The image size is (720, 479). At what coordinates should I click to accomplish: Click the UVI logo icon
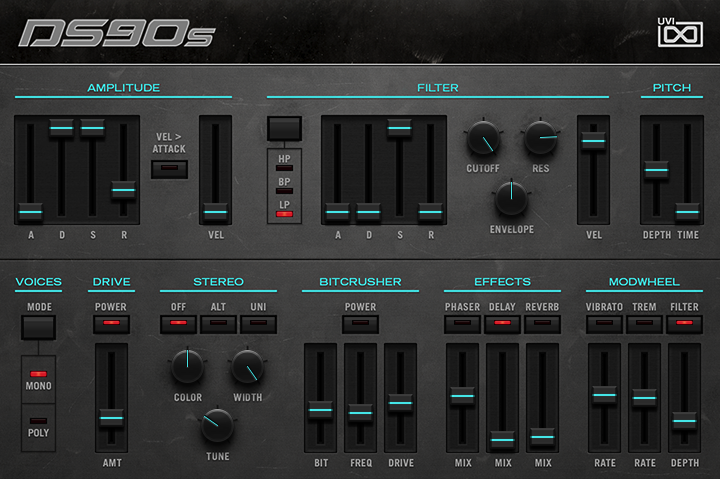click(x=680, y=33)
